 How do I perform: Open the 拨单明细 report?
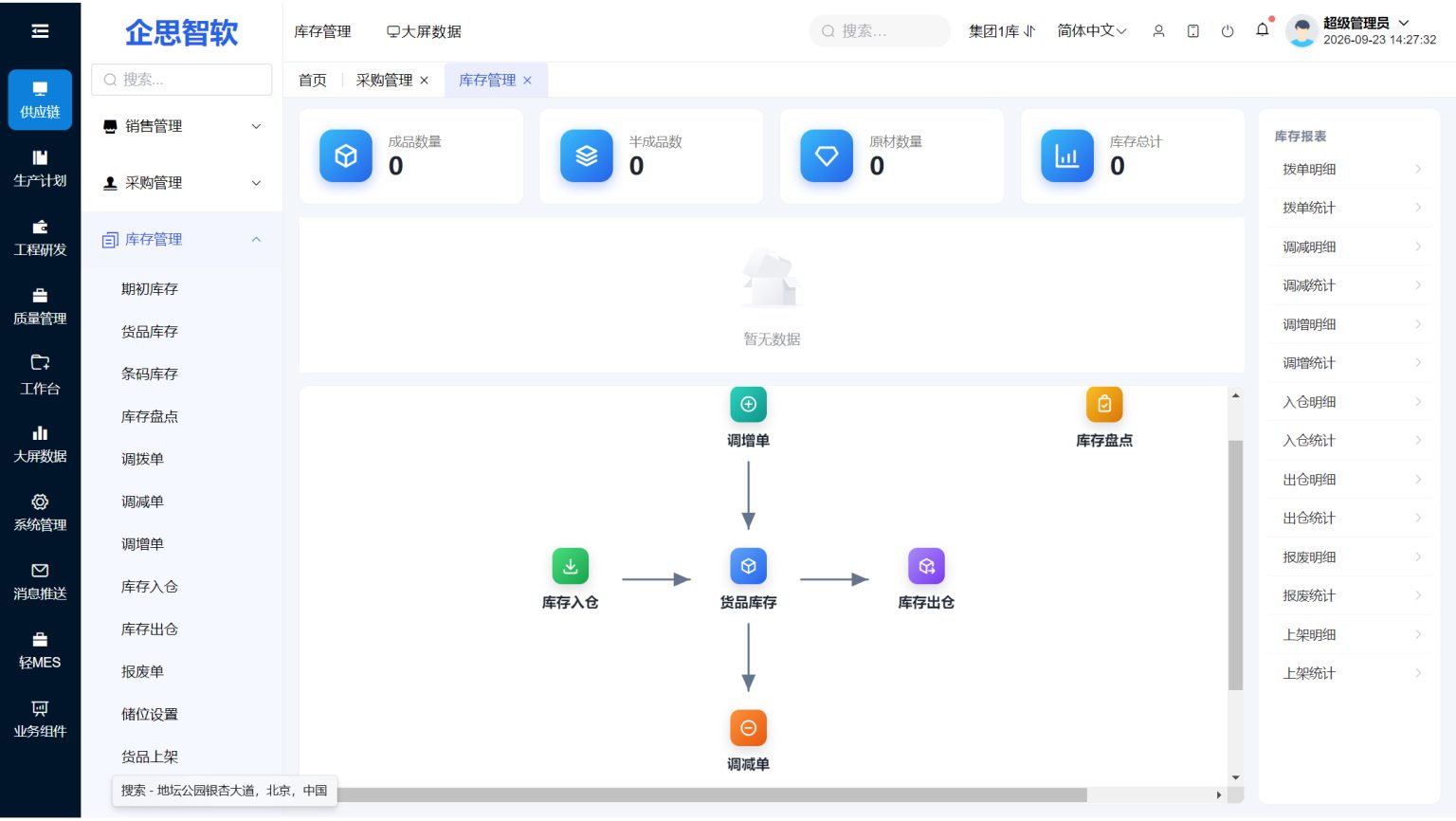click(x=1351, y=169)
